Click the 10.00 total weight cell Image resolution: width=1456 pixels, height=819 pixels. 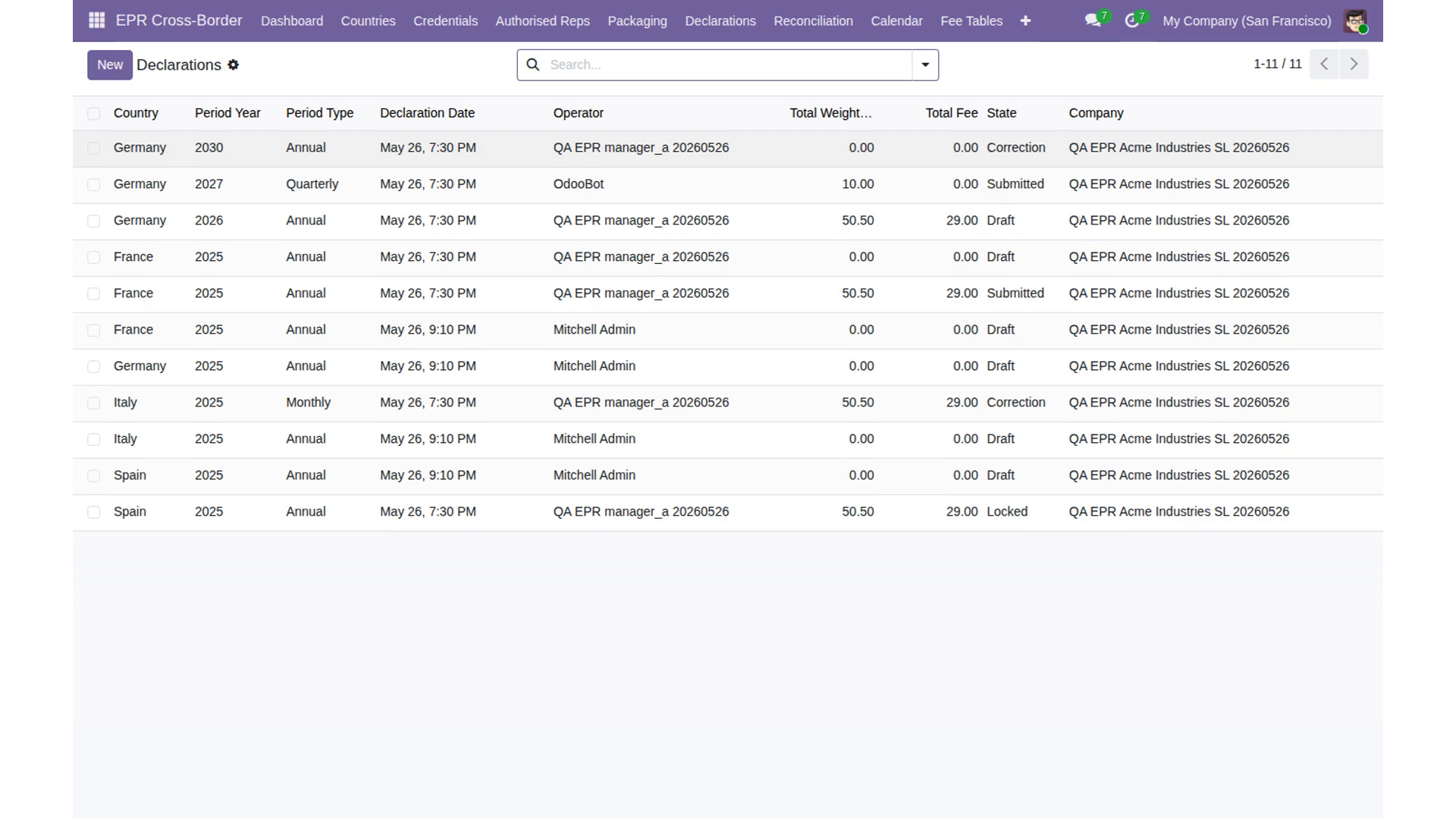click(x=858, y=184)
